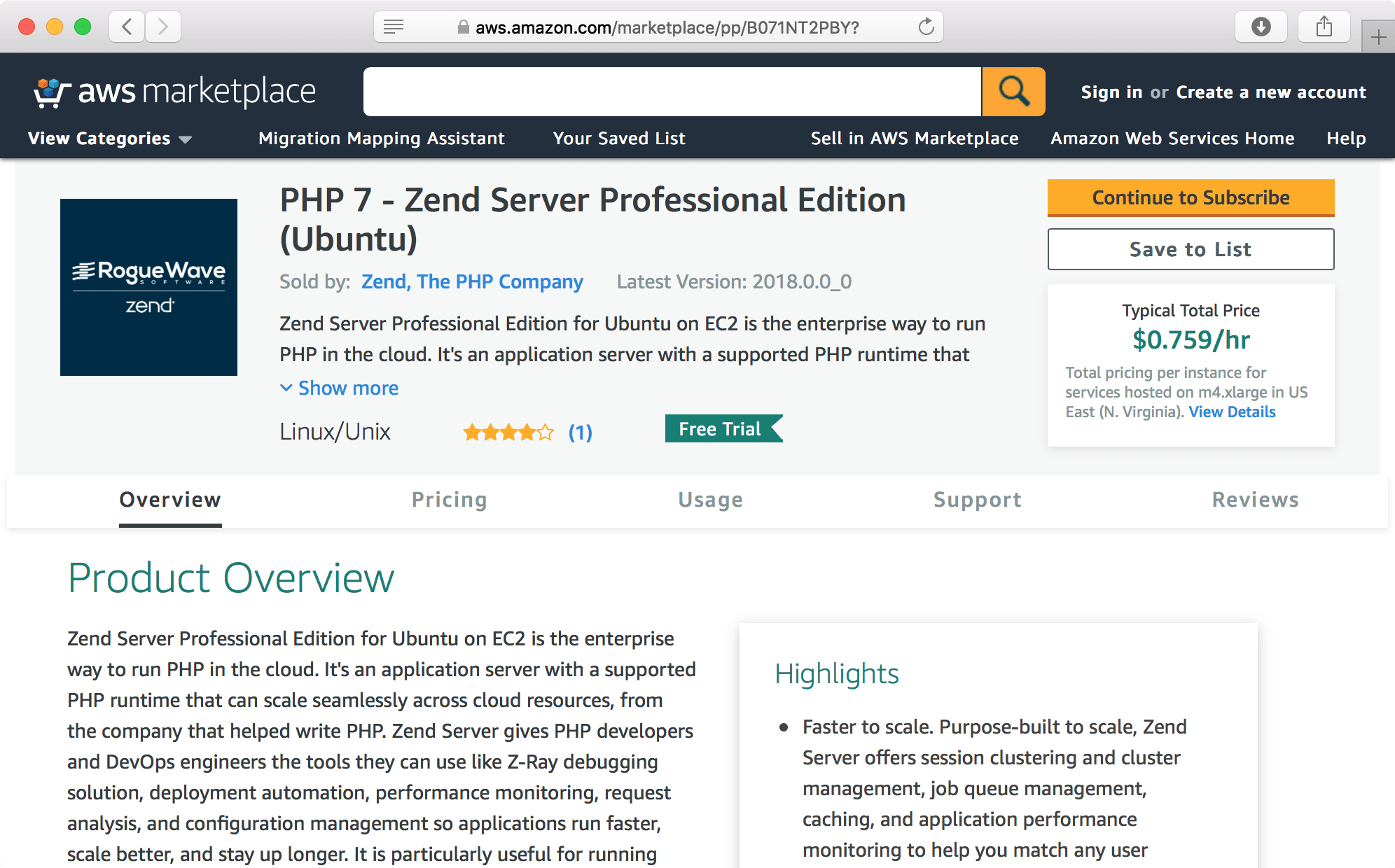Viewport: 1395px width, 868px height.
Task: Click the Reviews tab
Action: tap(1254, 499)
